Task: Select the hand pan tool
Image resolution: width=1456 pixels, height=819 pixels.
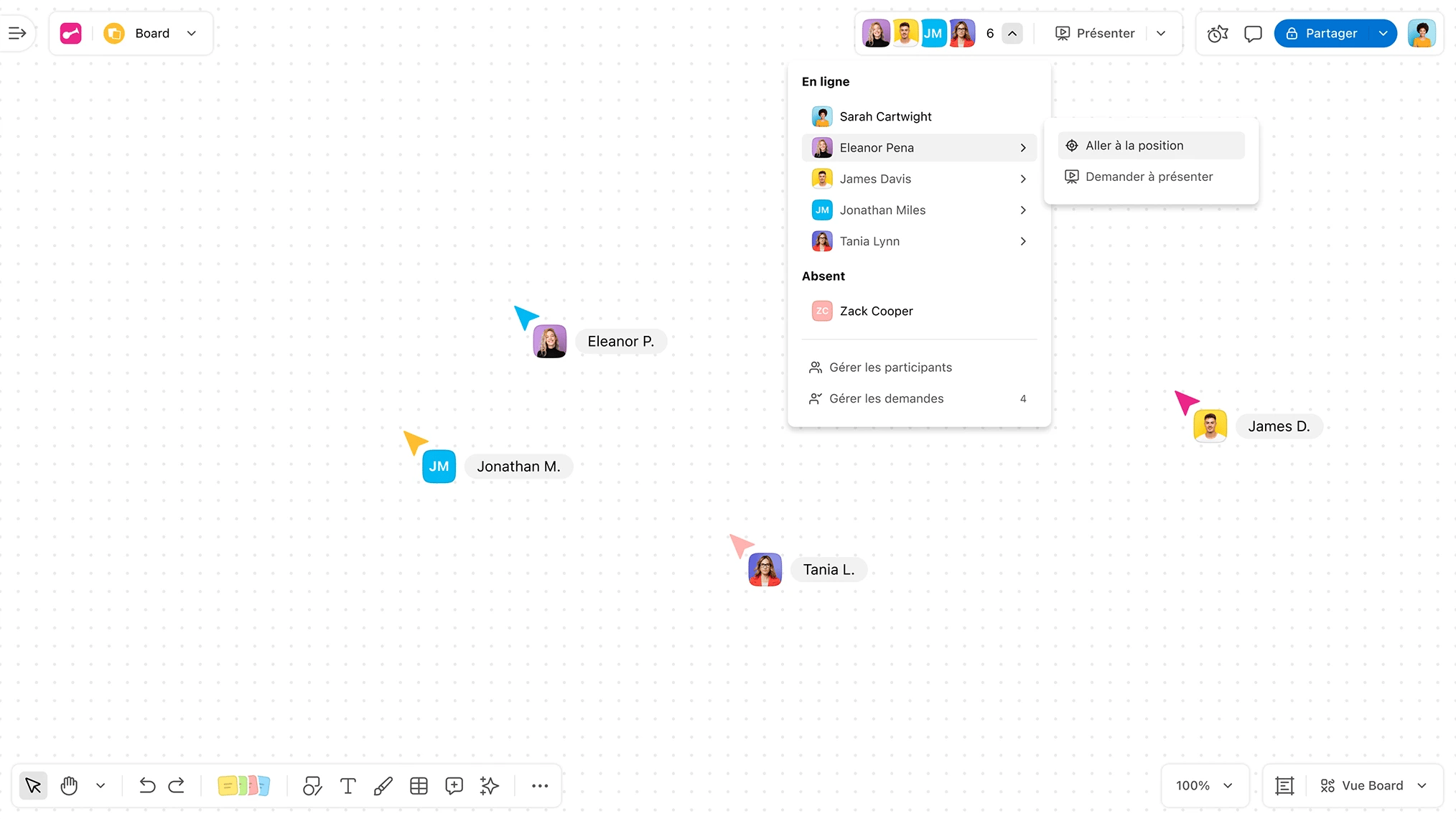Action: (x=69, y=785)
